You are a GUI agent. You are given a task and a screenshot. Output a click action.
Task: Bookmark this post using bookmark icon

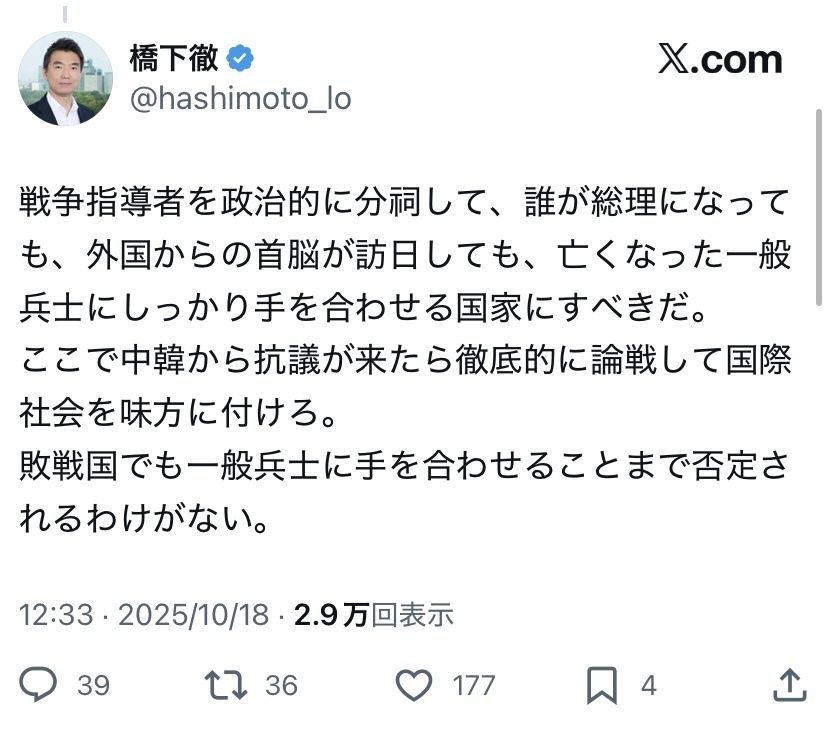600,684
